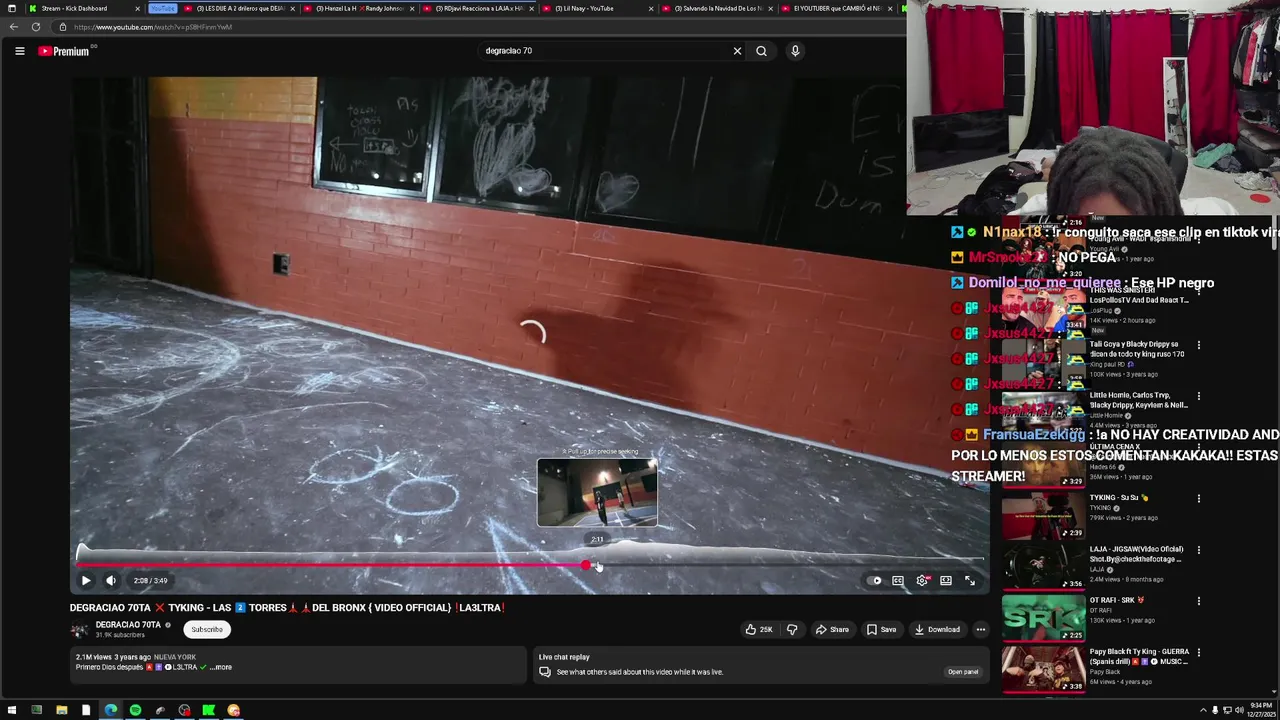The width and height of the screenshot is (1280, 720).
Task: Open File Explorer from the taskbar
Action: (61, 710)
